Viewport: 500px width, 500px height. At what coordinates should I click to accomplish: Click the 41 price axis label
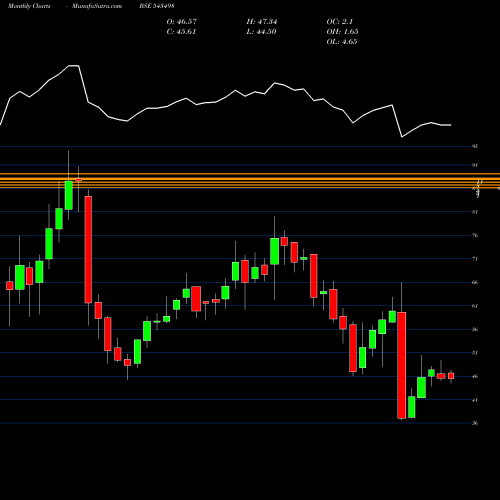click(x=475, y=400)
